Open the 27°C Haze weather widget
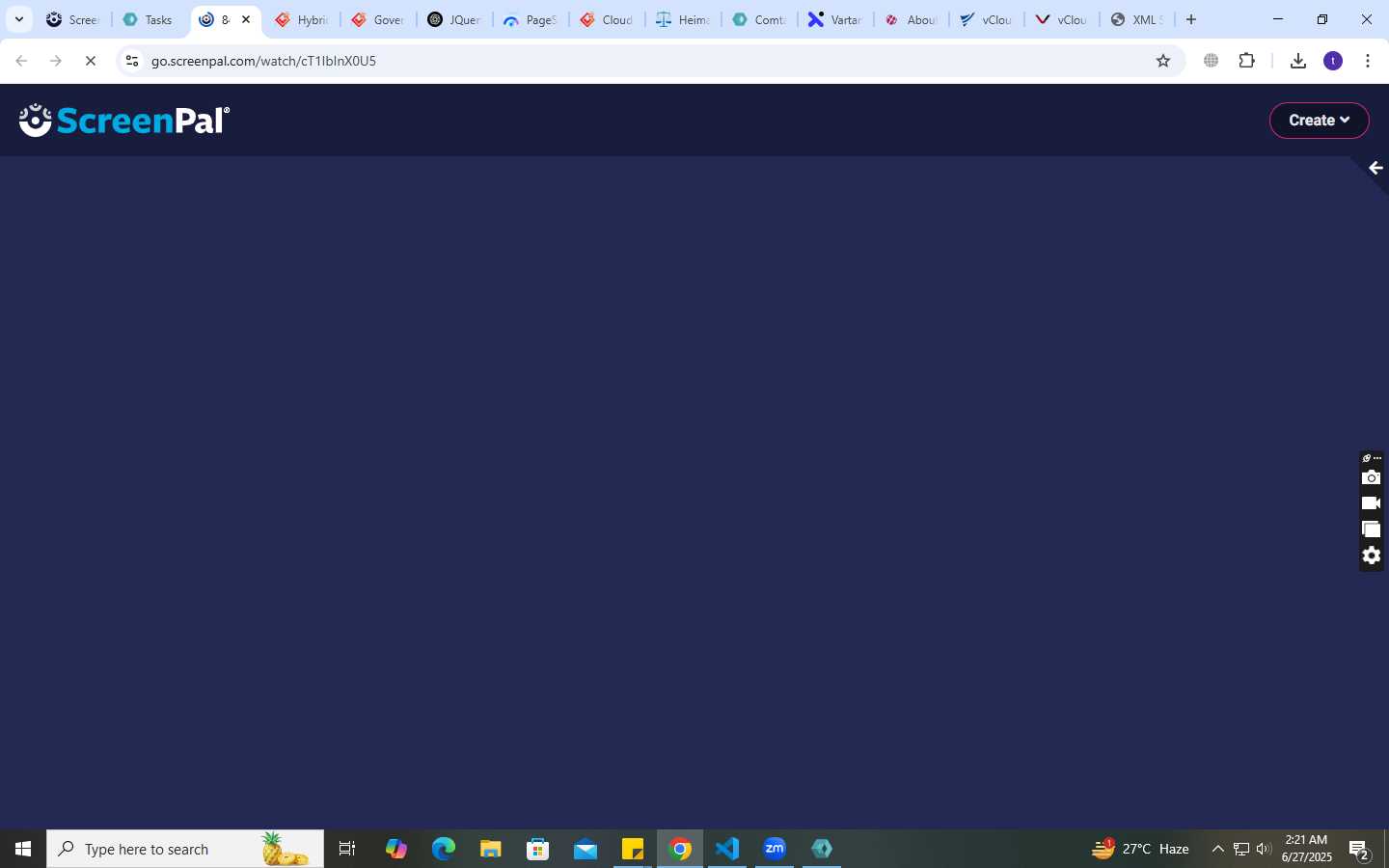 [1140, 849]
